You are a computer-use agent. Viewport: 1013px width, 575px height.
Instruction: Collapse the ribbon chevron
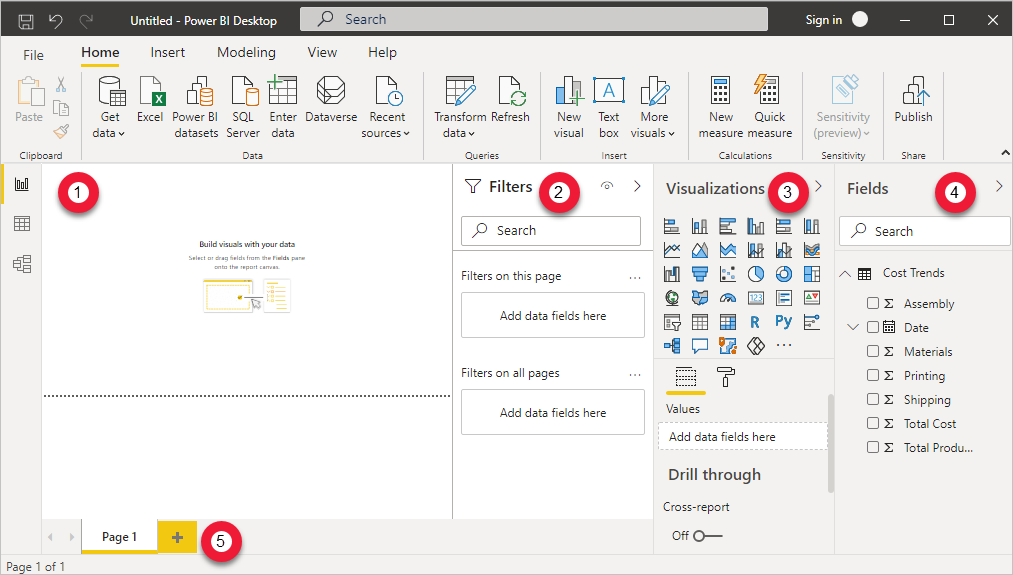[x=1005, y=153]
